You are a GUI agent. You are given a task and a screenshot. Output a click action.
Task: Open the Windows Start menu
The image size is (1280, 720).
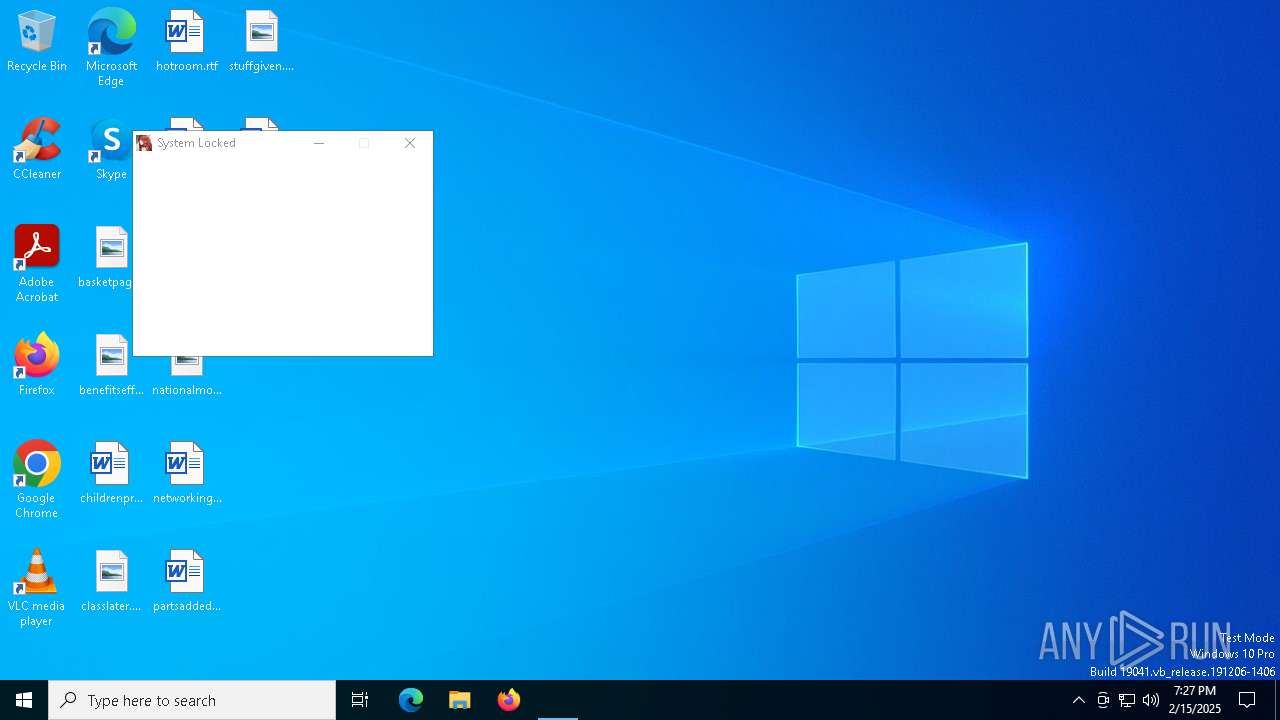(x=24, y=700)
